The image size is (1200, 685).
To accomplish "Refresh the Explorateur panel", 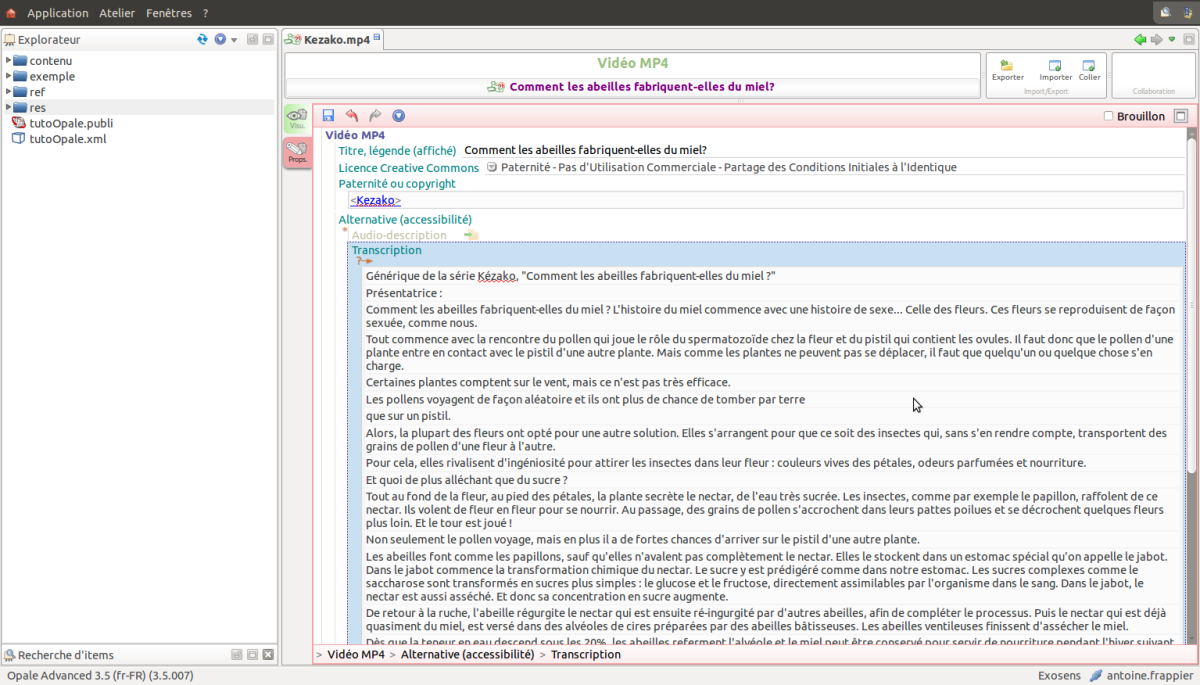I will coord(202,39).
